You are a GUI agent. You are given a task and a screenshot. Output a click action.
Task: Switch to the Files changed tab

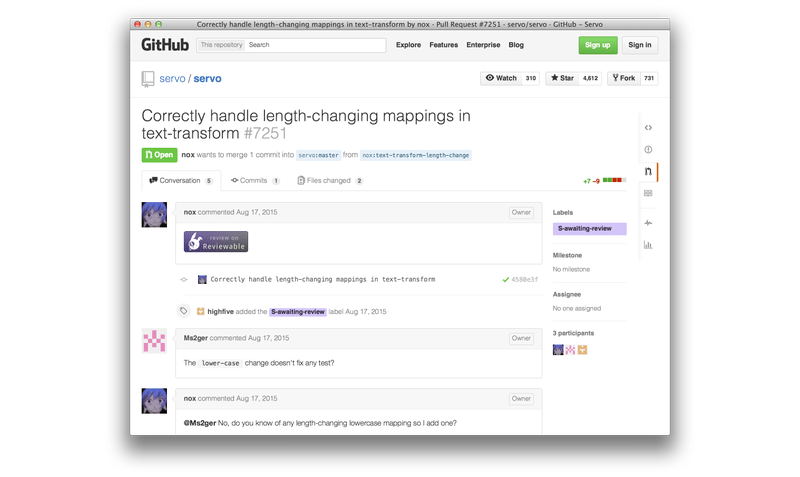pyautogui.click(x=330, y=181)
